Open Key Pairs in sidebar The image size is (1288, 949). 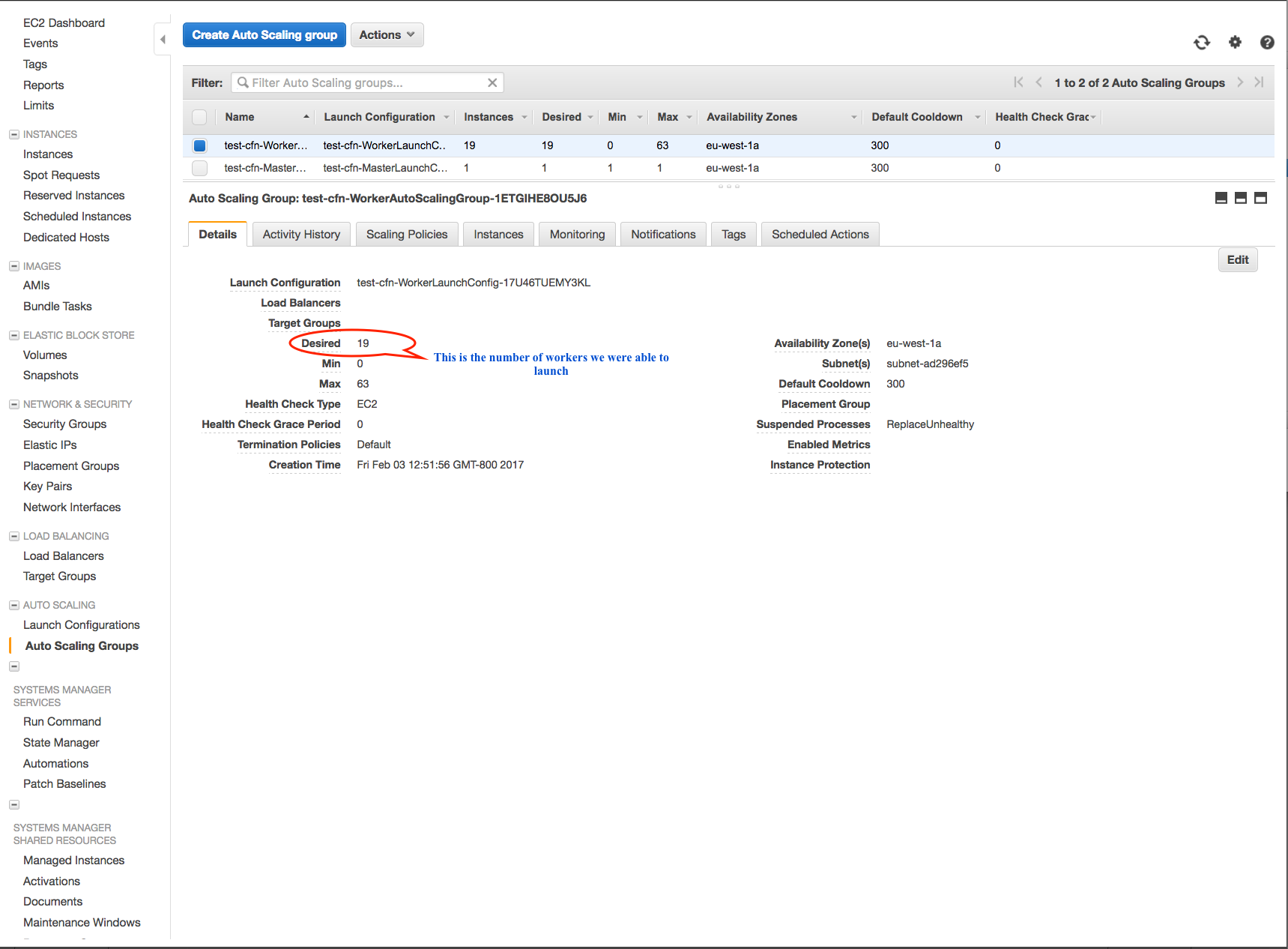point(47,486)
